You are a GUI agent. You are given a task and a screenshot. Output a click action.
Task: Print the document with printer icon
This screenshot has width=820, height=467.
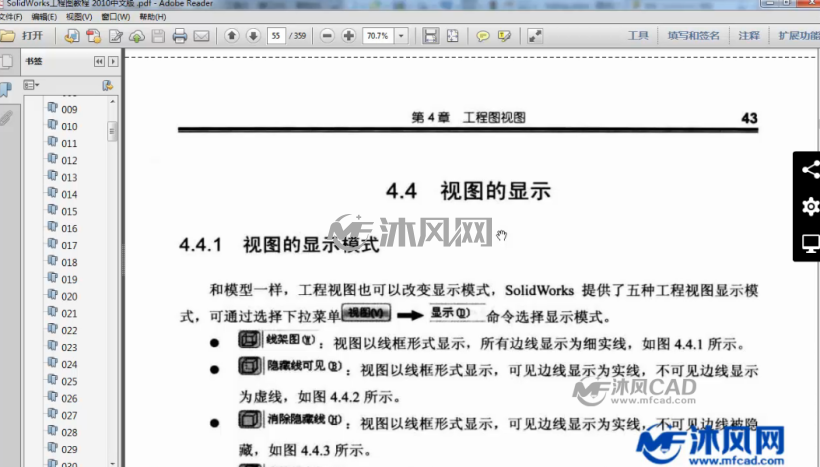pos(179,36)
